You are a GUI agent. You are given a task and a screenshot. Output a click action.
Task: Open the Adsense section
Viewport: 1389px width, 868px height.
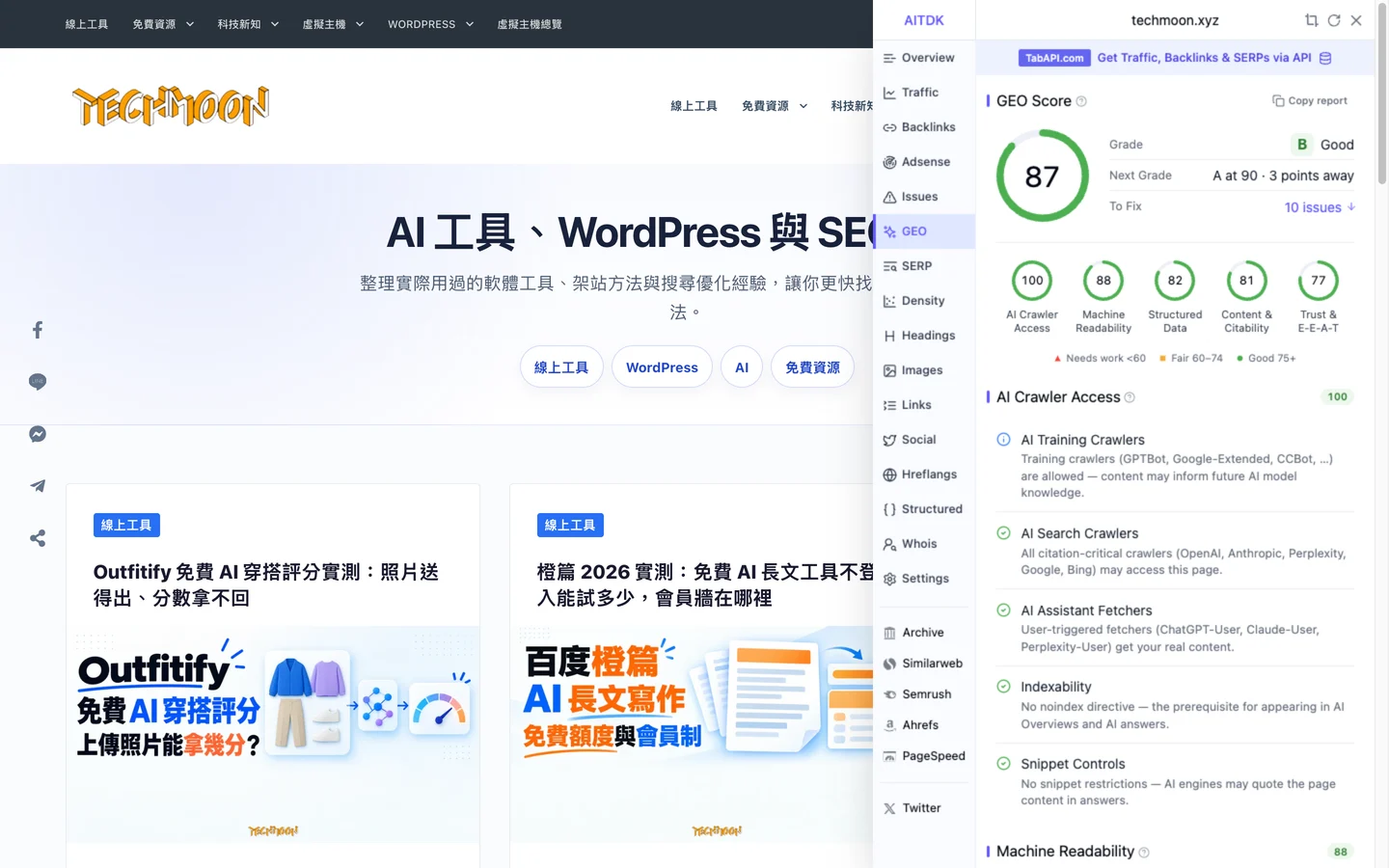(923, 162)
